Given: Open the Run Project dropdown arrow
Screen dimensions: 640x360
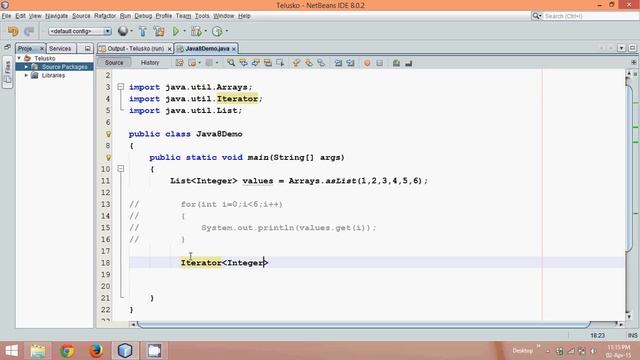Looking at the screenshot, I should tap(184, 31).
